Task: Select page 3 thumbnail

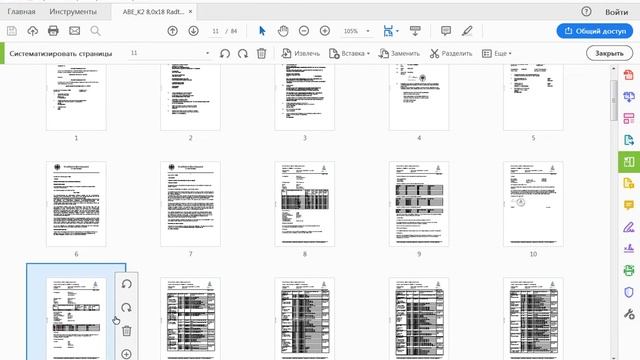Action: pyautogui.click(x=304, y=97)
